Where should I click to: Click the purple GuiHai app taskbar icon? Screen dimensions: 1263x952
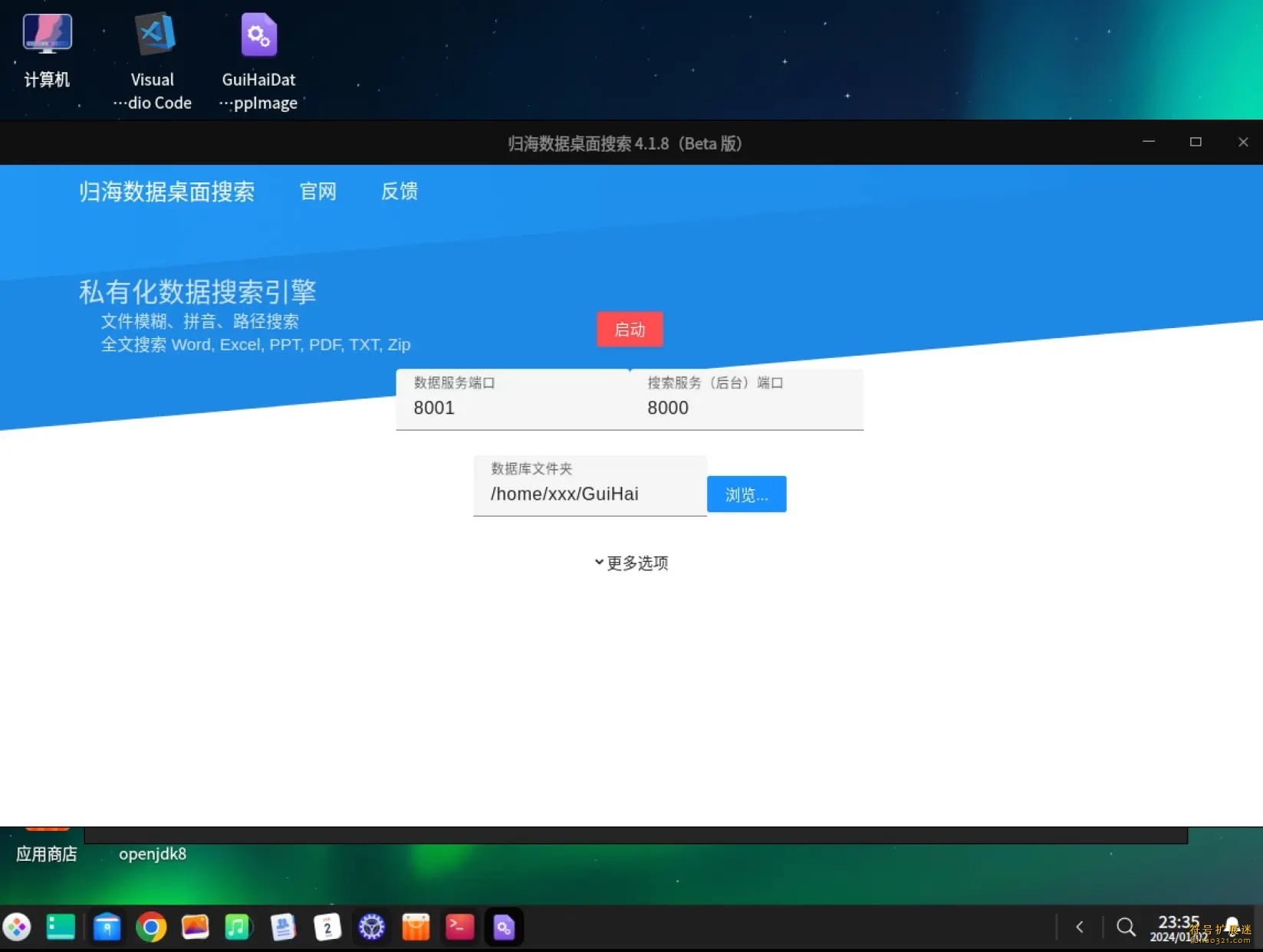click(x=504, y=927)
